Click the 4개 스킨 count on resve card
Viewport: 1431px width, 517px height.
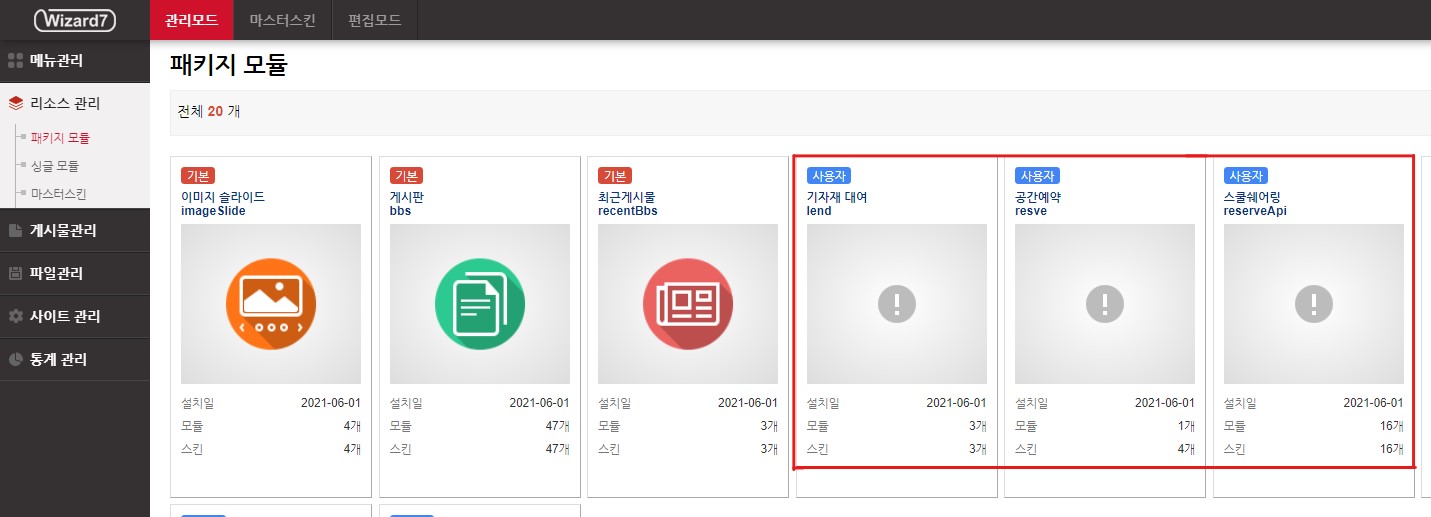point(1186,449)
